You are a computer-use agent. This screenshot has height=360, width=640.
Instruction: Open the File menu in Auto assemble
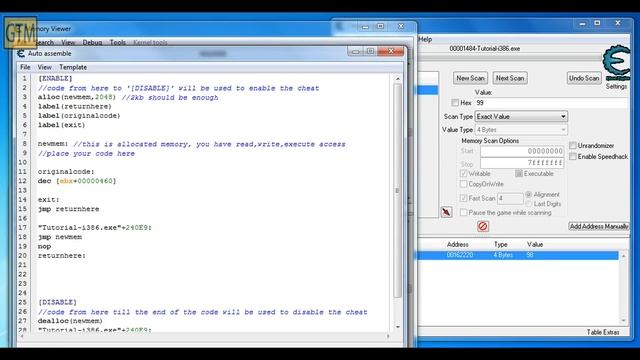coord(25,67)
